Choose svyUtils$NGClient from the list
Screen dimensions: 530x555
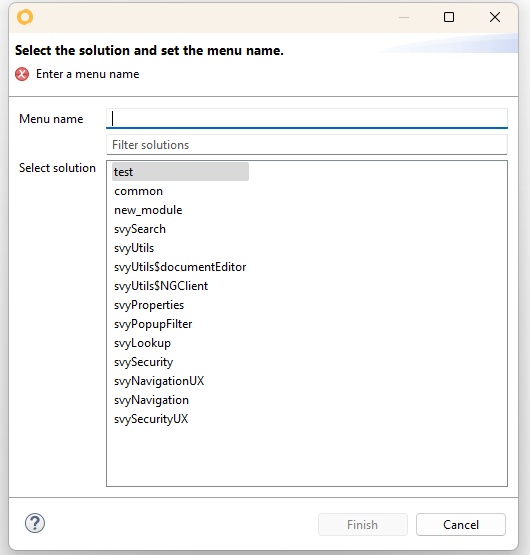(x=161, y=286)
